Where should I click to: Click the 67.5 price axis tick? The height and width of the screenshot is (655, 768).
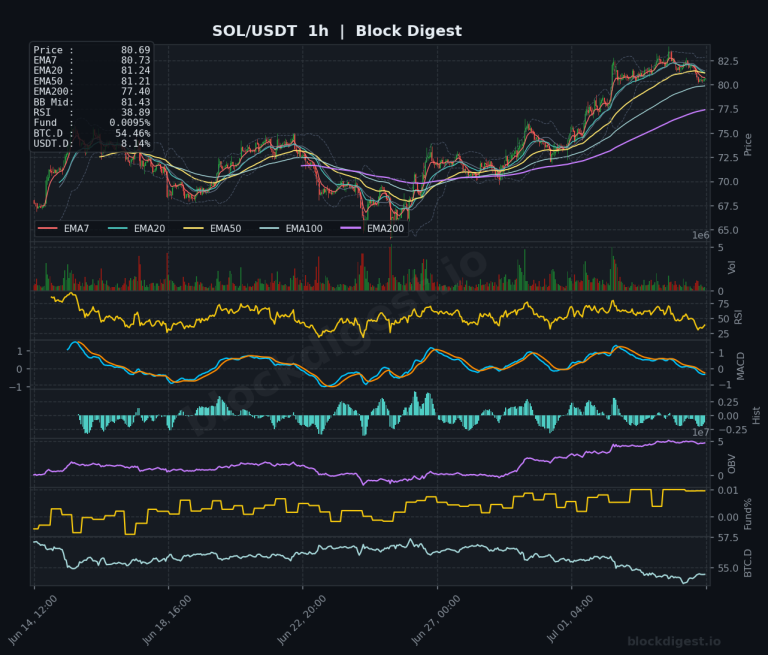tap(728, 206)
